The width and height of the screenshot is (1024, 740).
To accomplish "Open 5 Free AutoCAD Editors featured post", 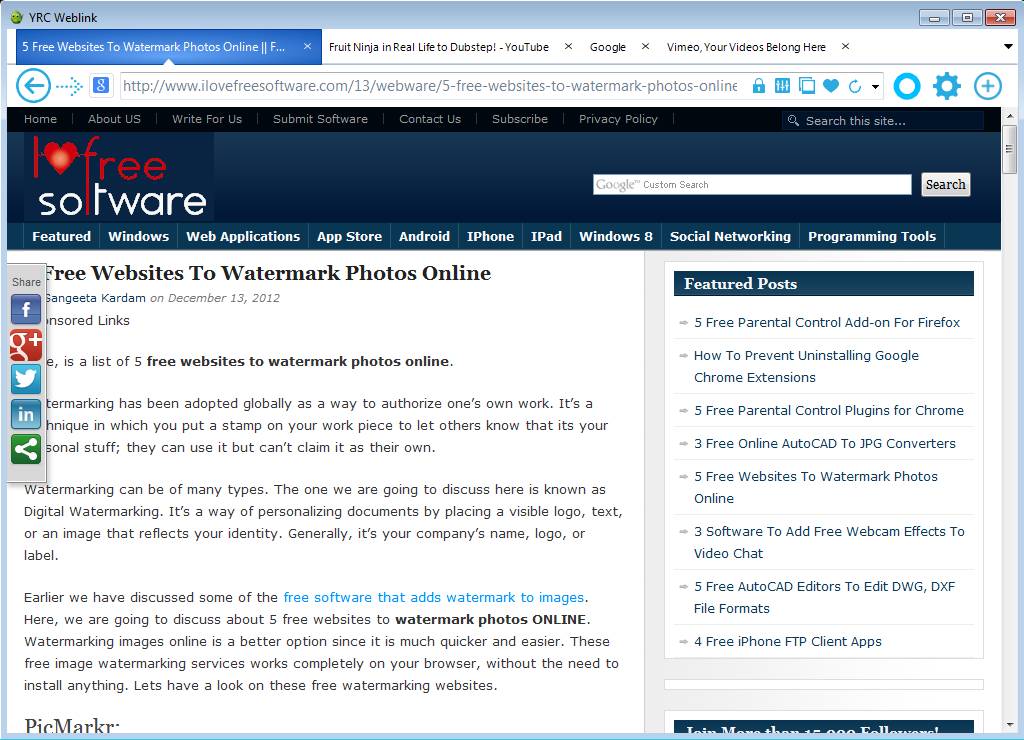I will tap(824, 597).
